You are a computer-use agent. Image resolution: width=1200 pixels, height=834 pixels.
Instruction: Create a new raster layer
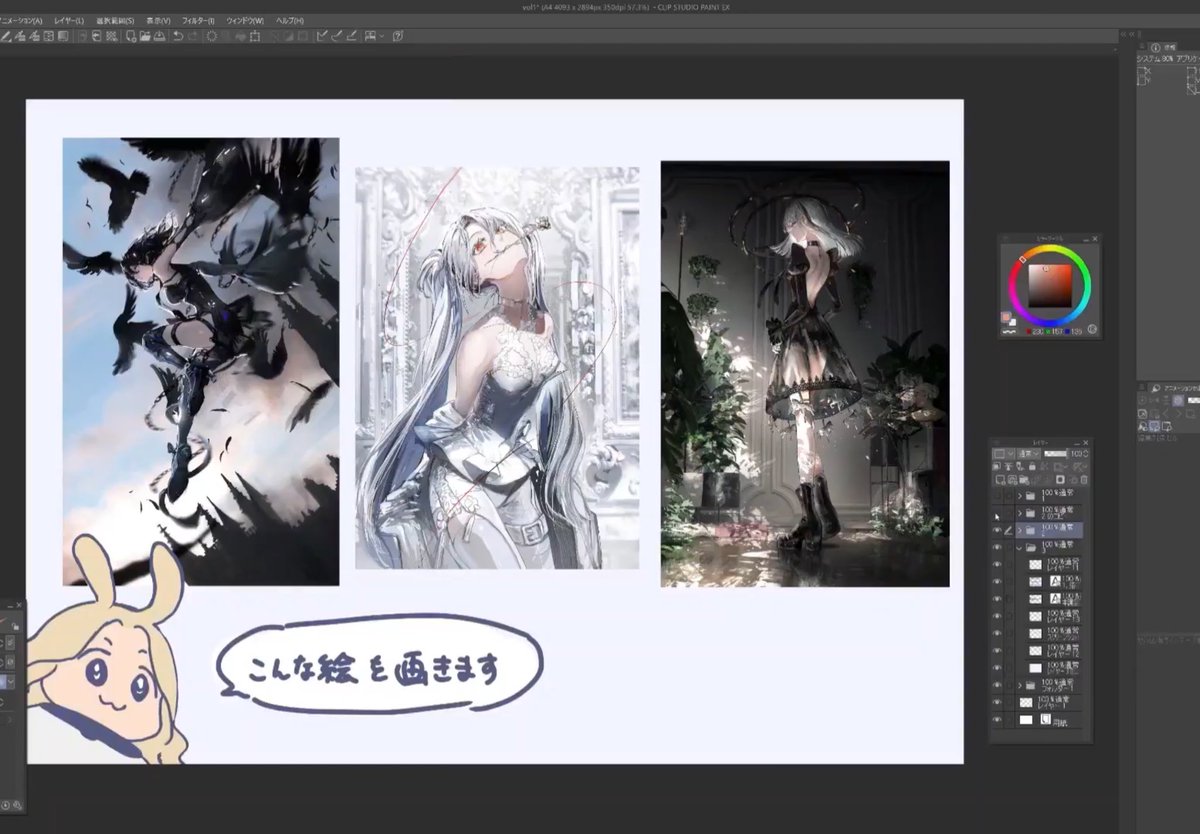999,479
